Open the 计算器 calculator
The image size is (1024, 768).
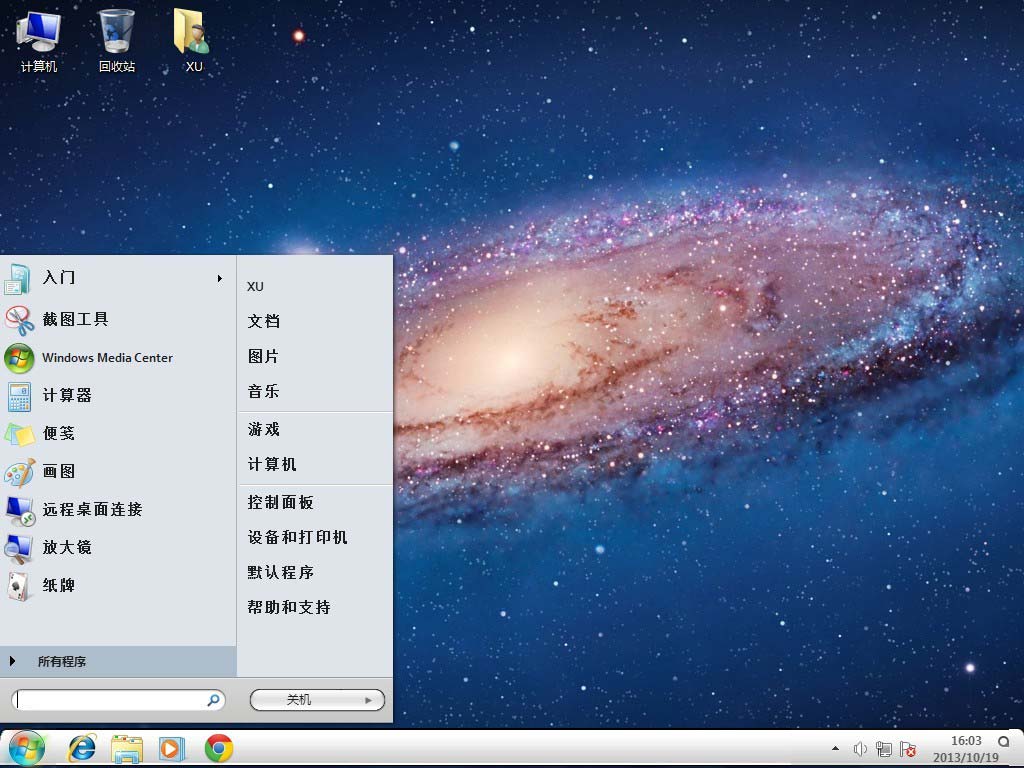(x=67, y=396)
